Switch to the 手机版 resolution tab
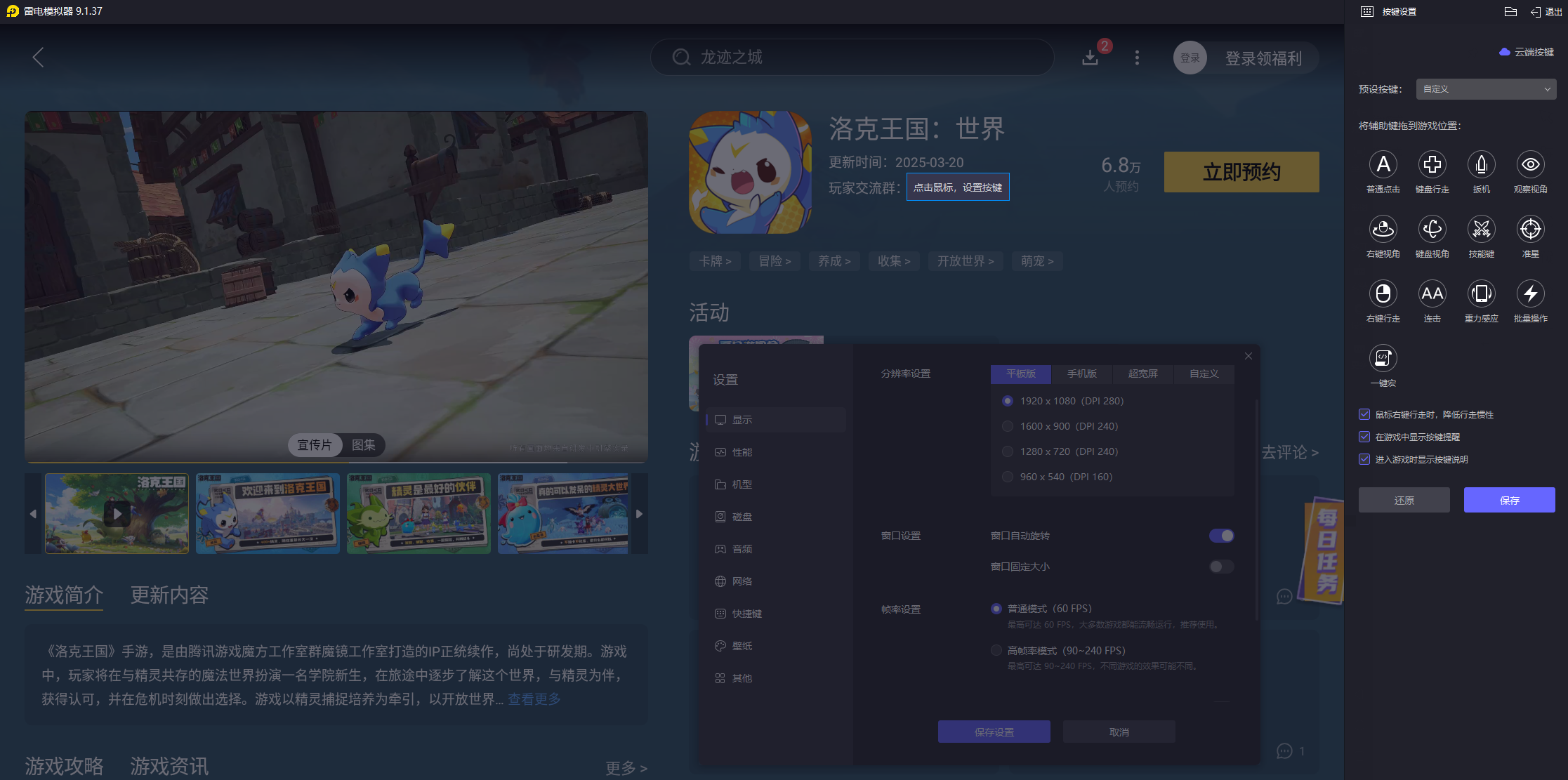The height and width of the screenshot is (780, 1568). (x=1081, y=374)
